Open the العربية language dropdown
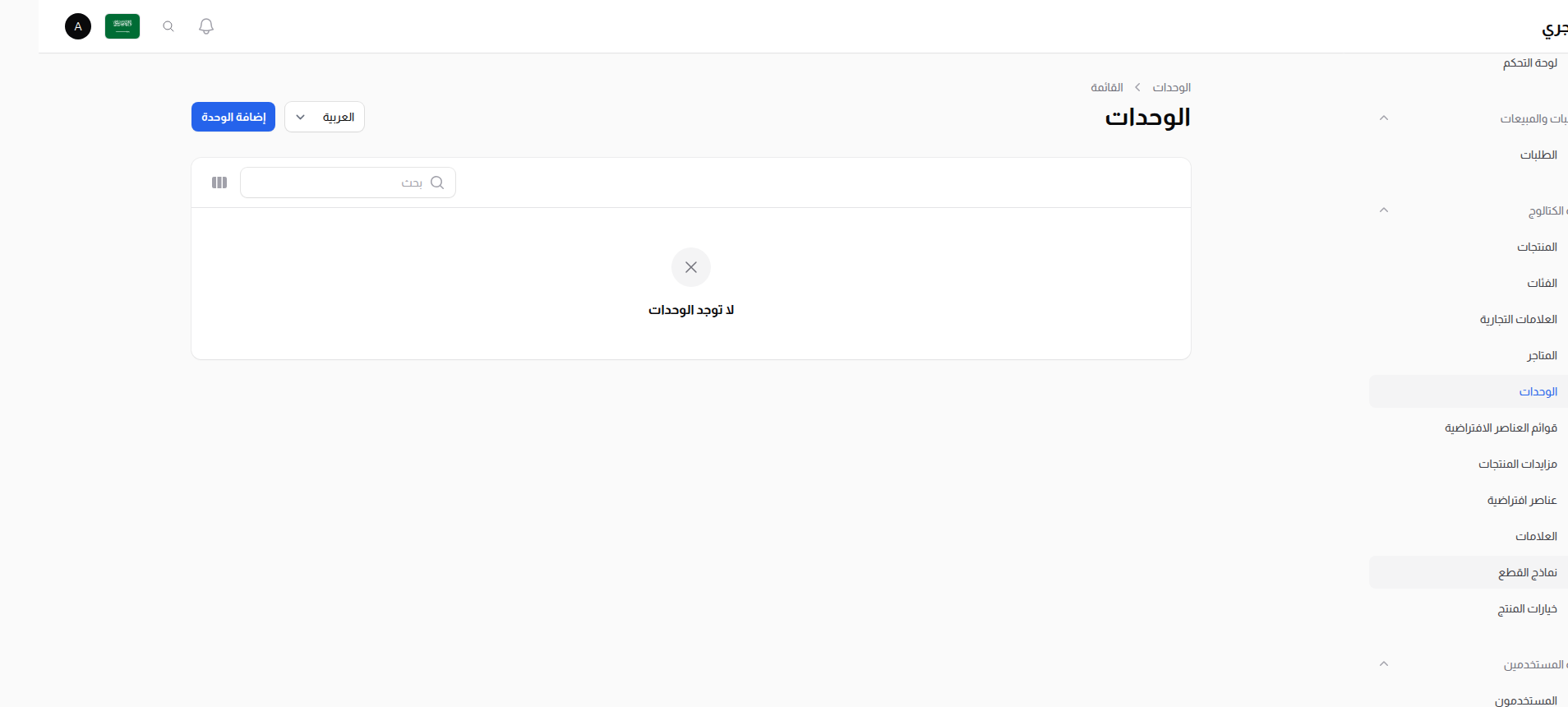This screenshot has height=707, width=1568. pyautogui.click(x=324, y=117)
